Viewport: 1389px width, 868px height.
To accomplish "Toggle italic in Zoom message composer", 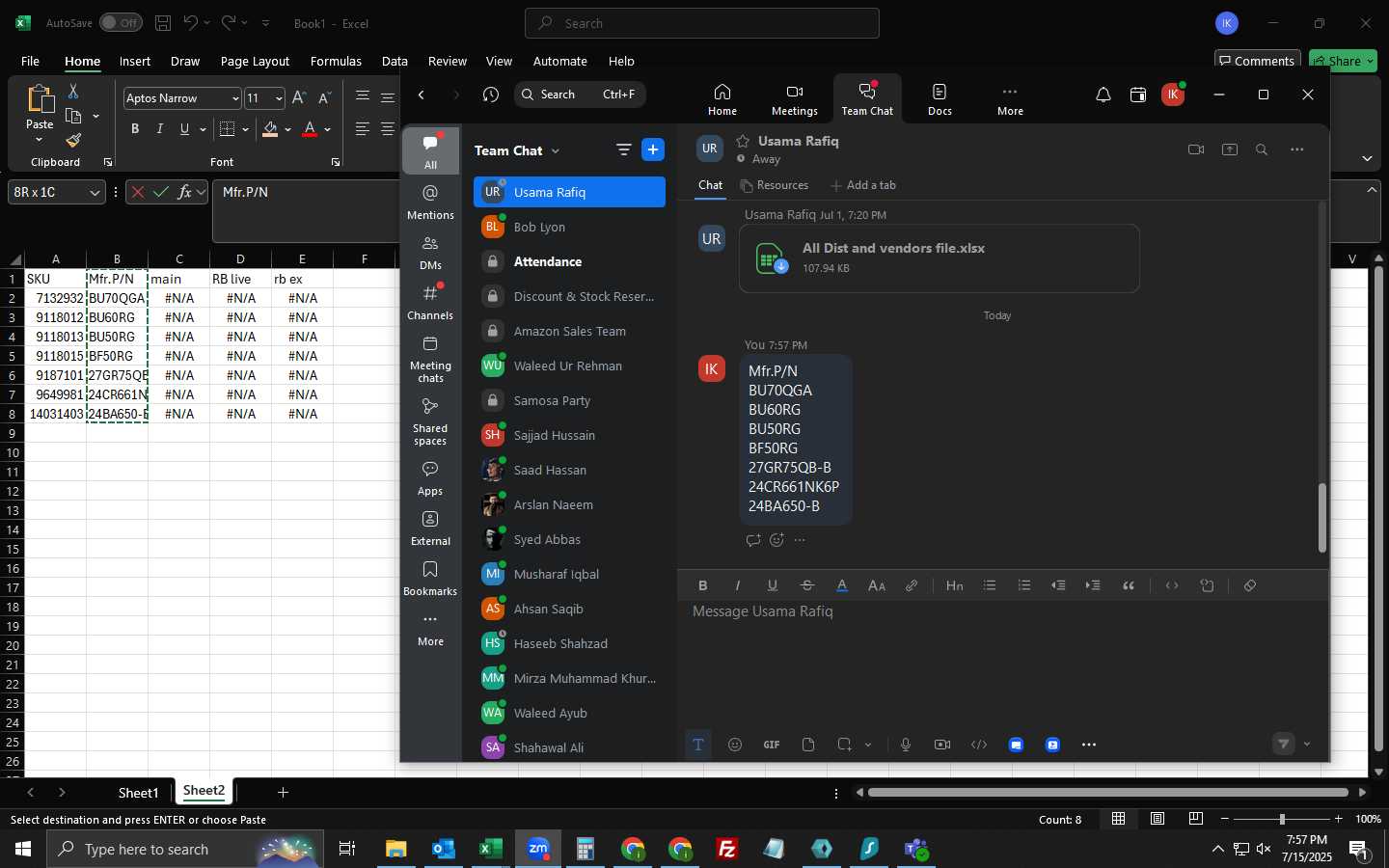I will click(x=738, y=585).
